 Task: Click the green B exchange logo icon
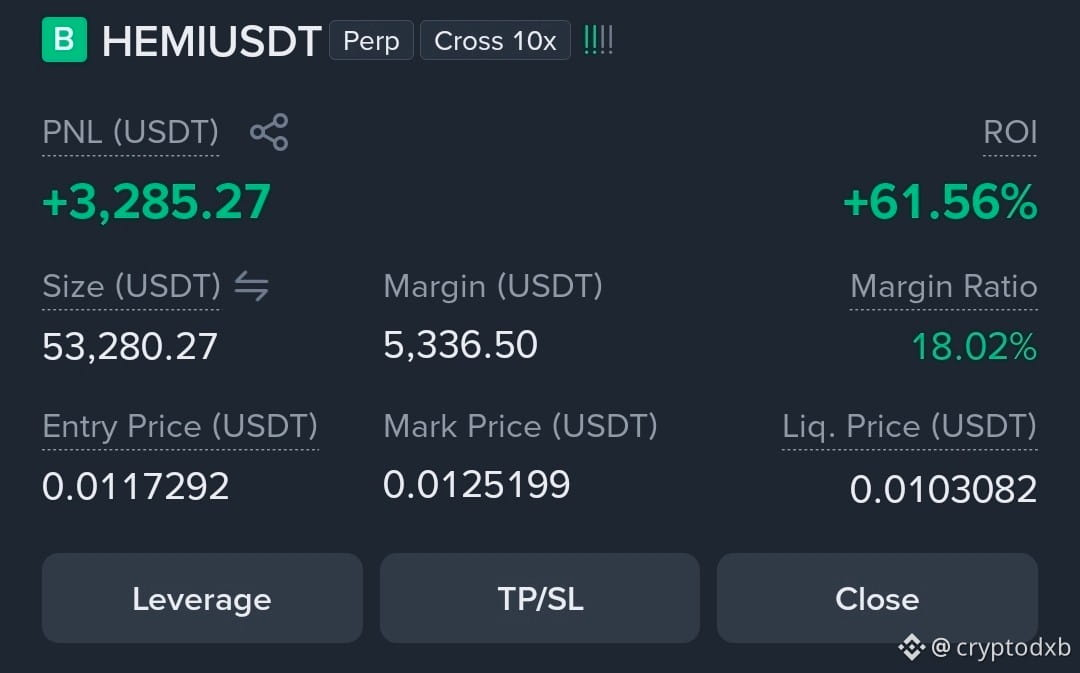[64, 40]
